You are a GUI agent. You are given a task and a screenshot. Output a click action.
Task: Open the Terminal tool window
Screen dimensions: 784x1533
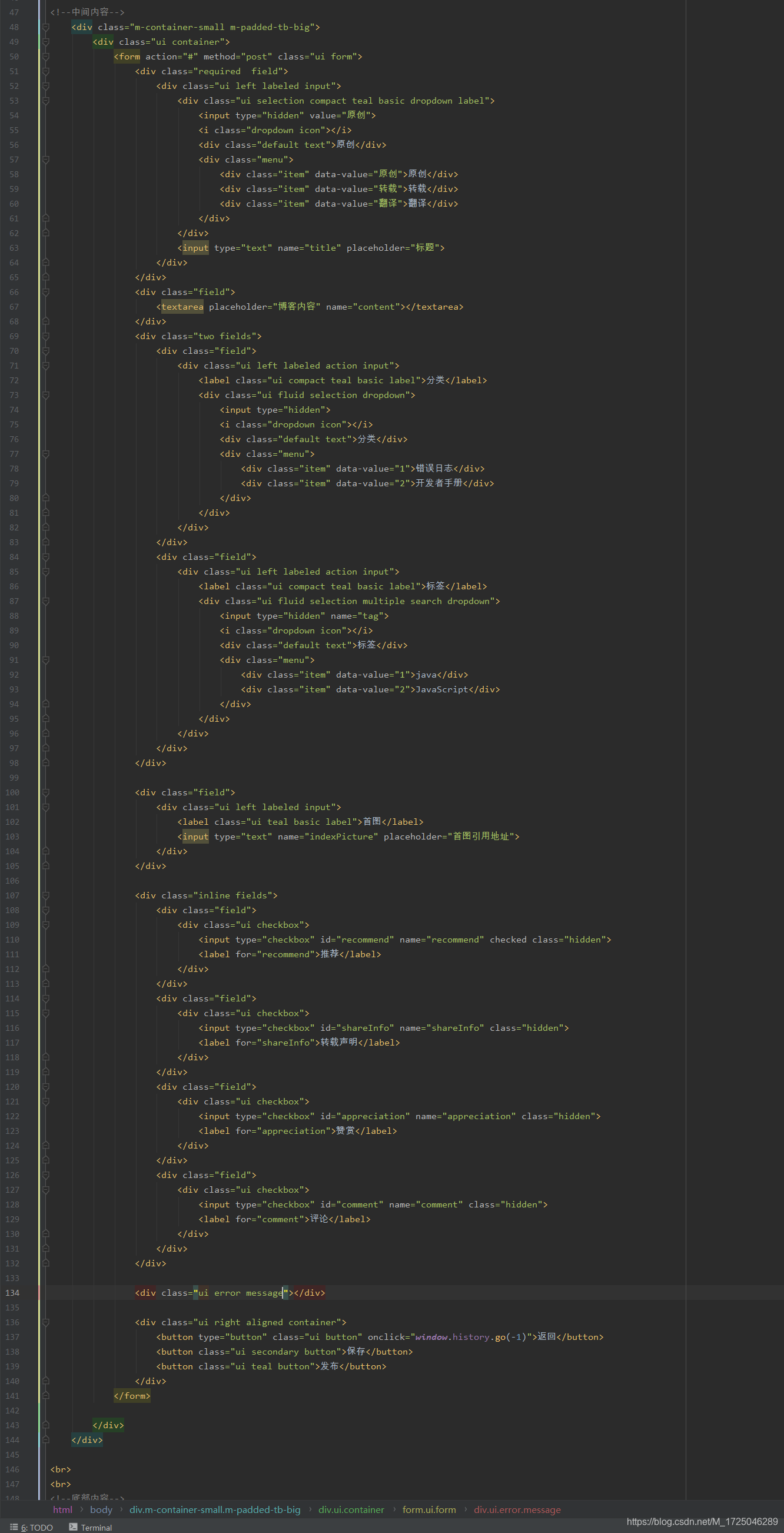pyautogui.click(x=91, y=1527)
